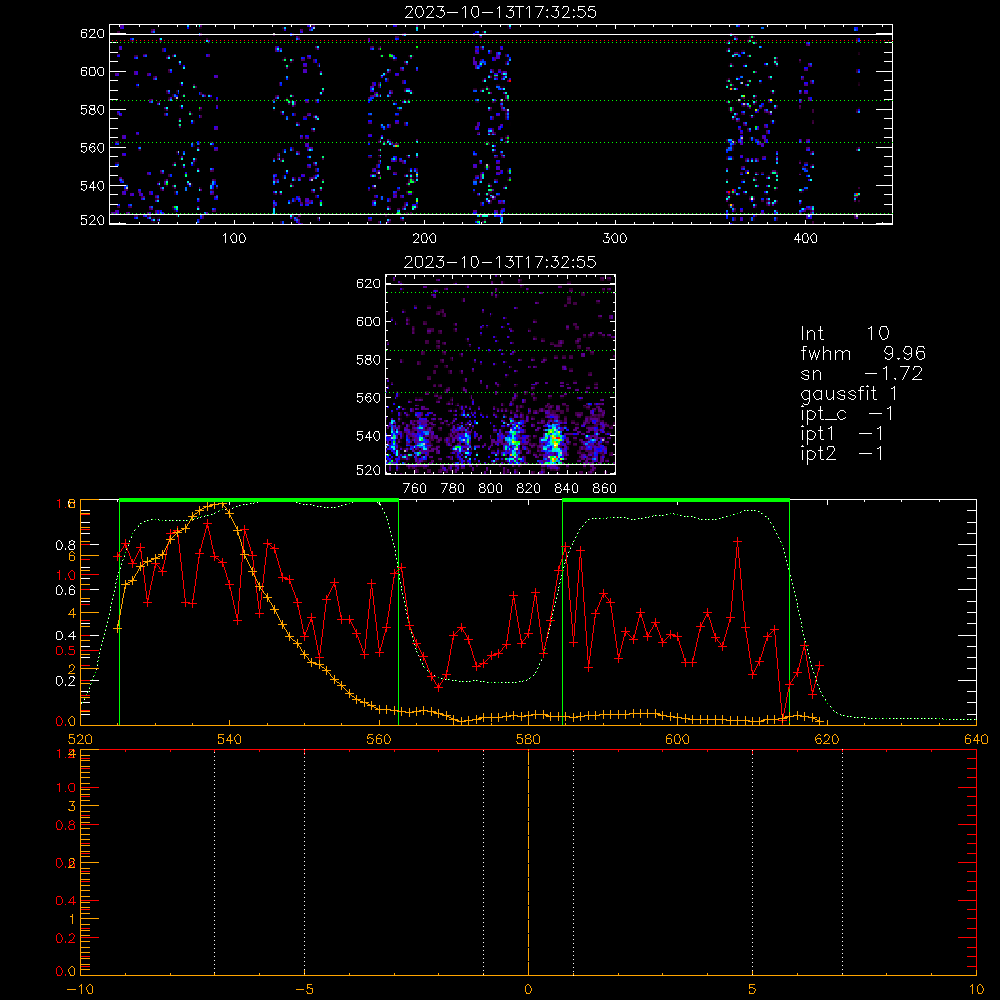This screenshot has height=1000, width=1000.
Task: Click x-axis label 800 on middle image
Action: click(491, 489)
